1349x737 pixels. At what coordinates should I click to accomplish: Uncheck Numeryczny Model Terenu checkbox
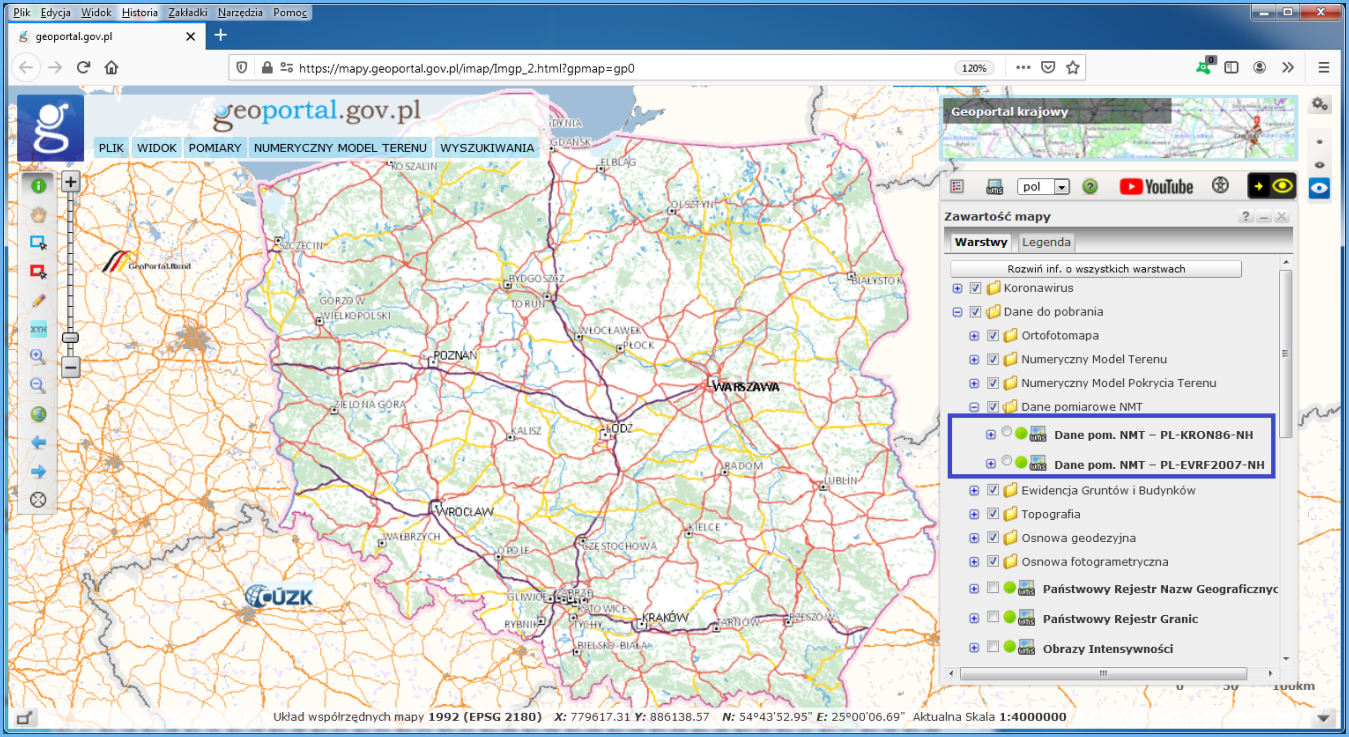(993, 359)
